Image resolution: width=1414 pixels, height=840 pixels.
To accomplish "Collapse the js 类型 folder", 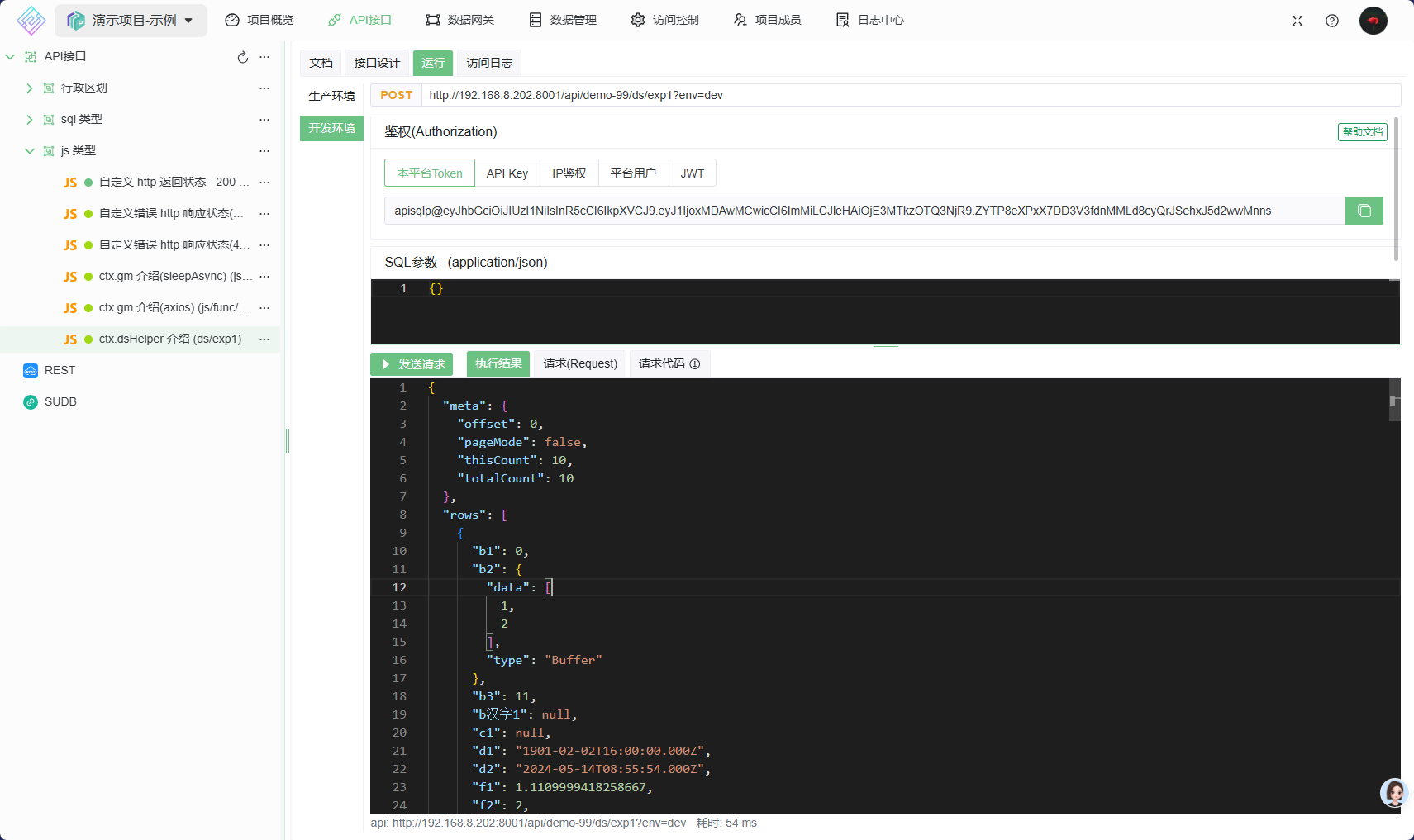I will coord(30,151).
